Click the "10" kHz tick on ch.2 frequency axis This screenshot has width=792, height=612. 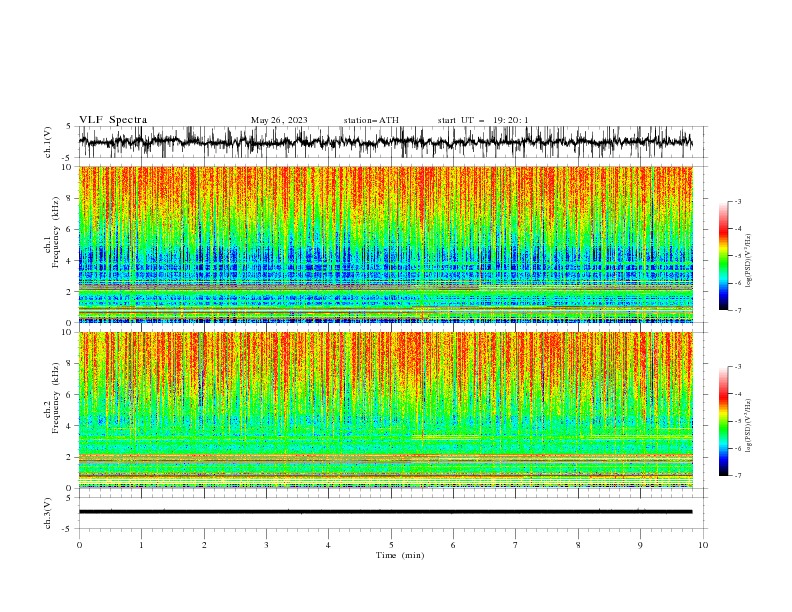pos(68,332)
